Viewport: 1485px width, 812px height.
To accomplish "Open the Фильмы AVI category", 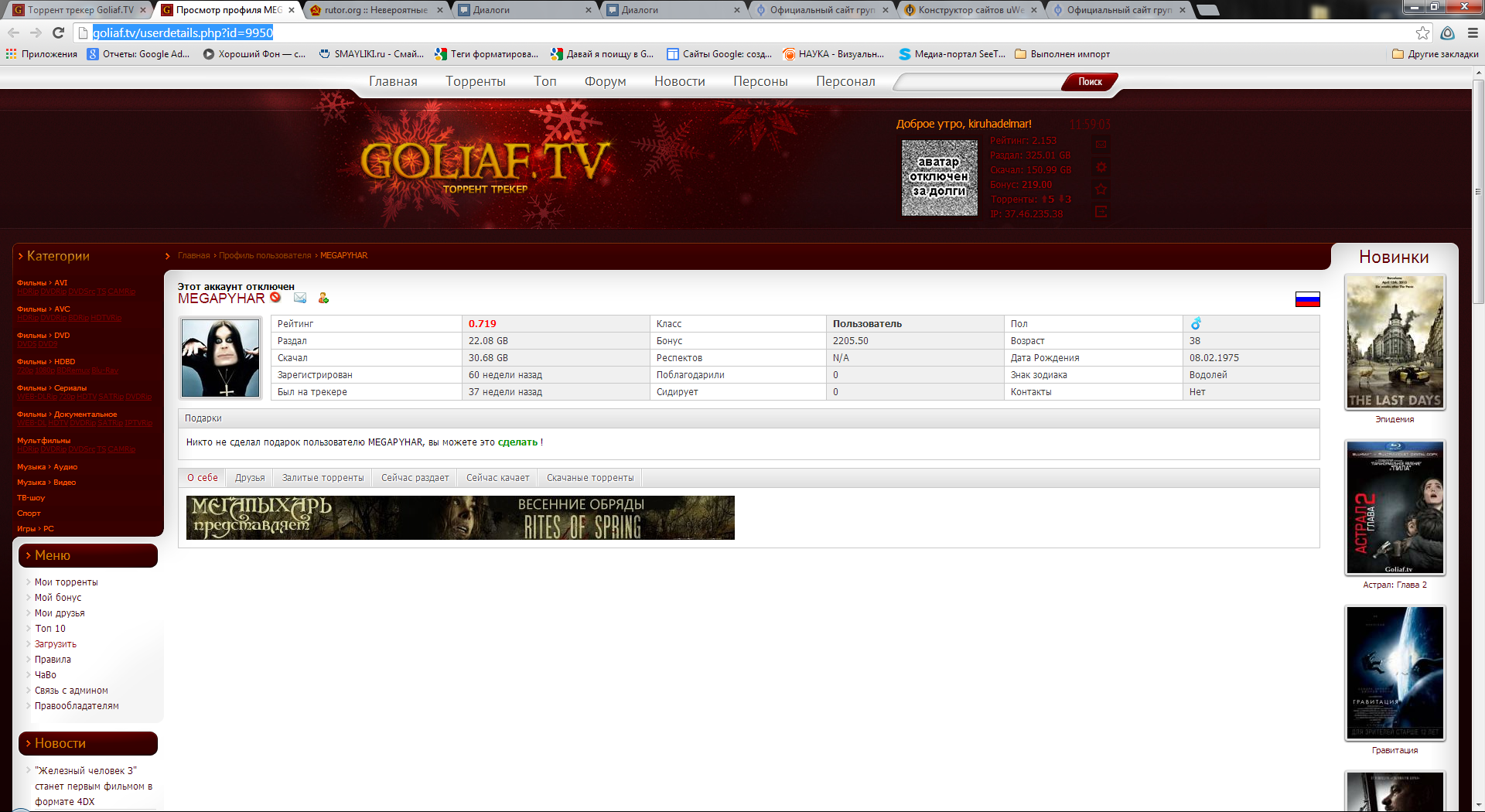I will pyautogui.click(x=43, y=283).
